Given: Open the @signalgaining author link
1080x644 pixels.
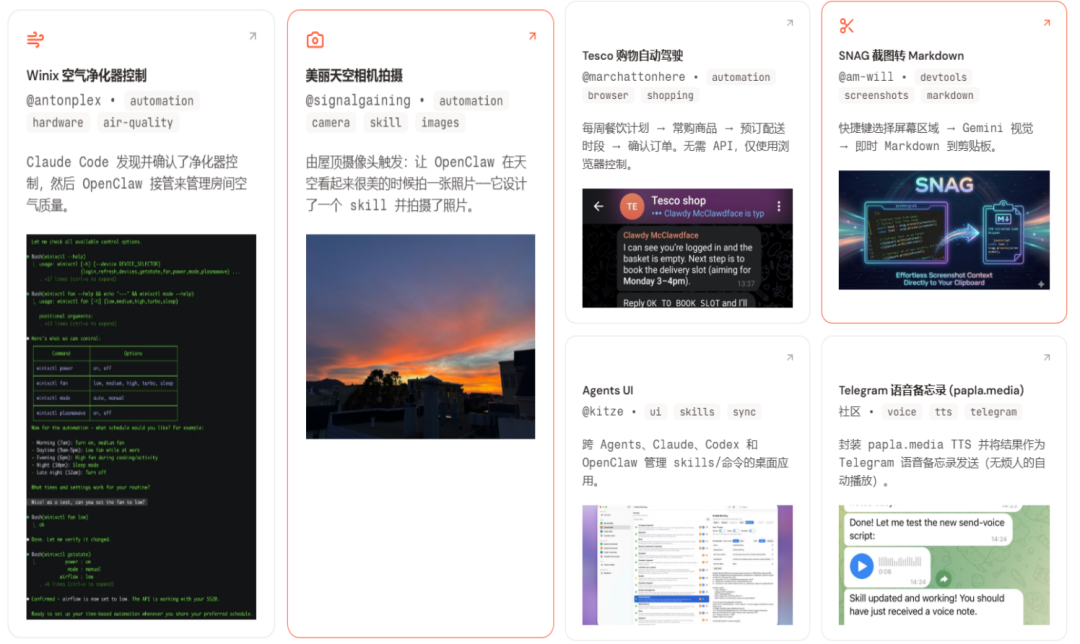Looking at the screenshot, I should [x=358, y=101].
